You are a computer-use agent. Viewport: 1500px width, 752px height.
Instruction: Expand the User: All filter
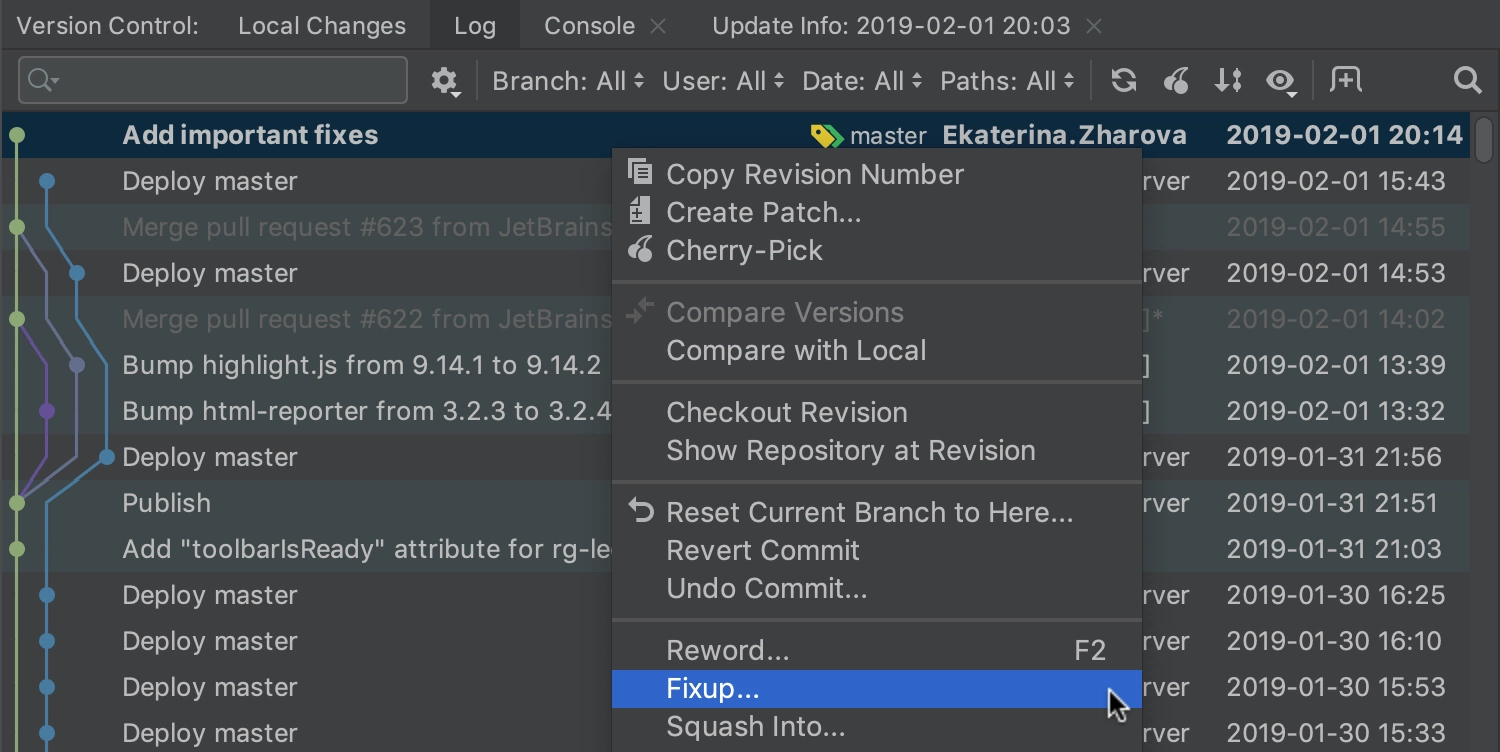click(723, 81)
